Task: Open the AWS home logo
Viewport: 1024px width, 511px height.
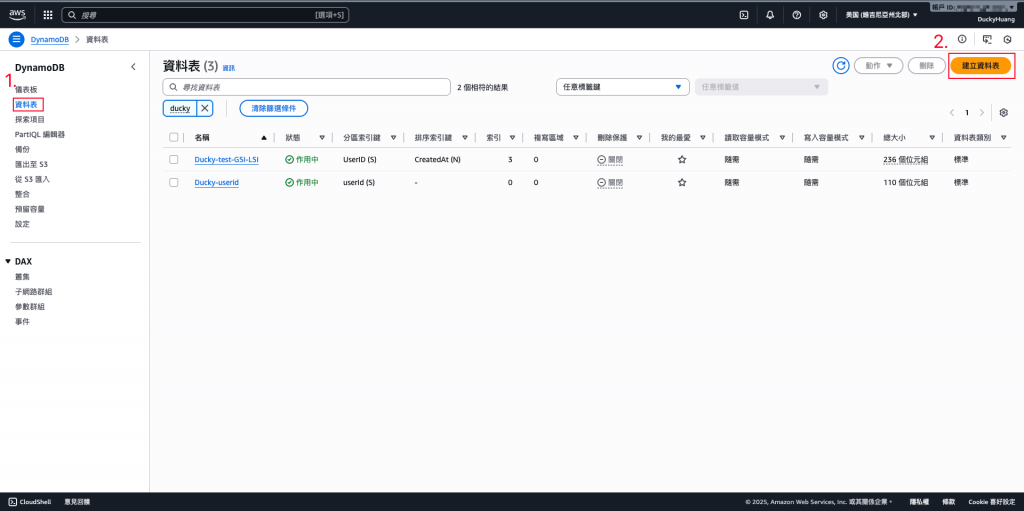Action: (17, 14)
